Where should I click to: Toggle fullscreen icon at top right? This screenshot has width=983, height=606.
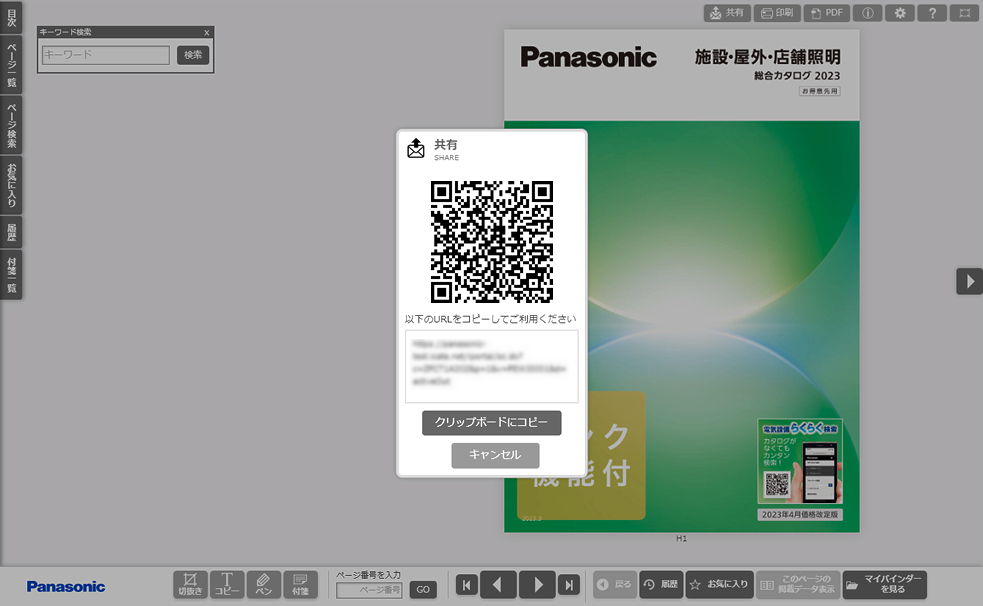click(x=965, y=13)
